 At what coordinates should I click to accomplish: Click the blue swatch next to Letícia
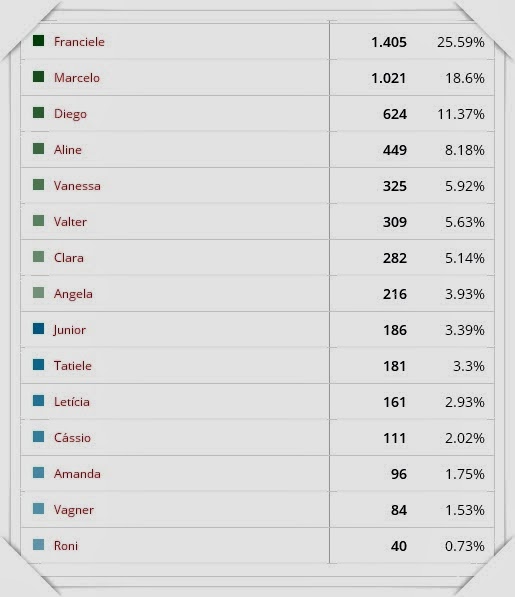[x=38, y=401]
